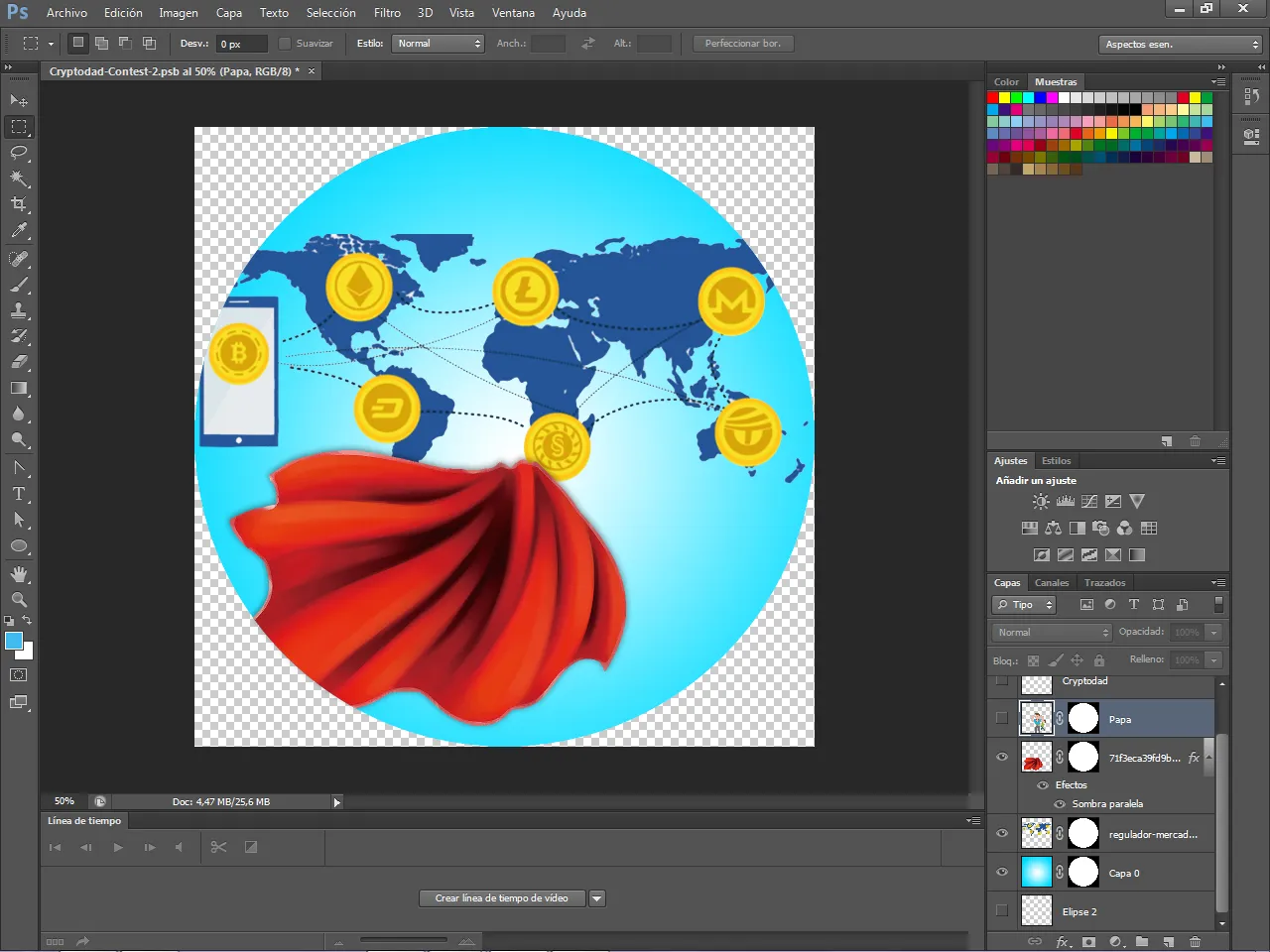Select the Blur tool
This screenshot has width=1270, height=952.
(19, 414)
